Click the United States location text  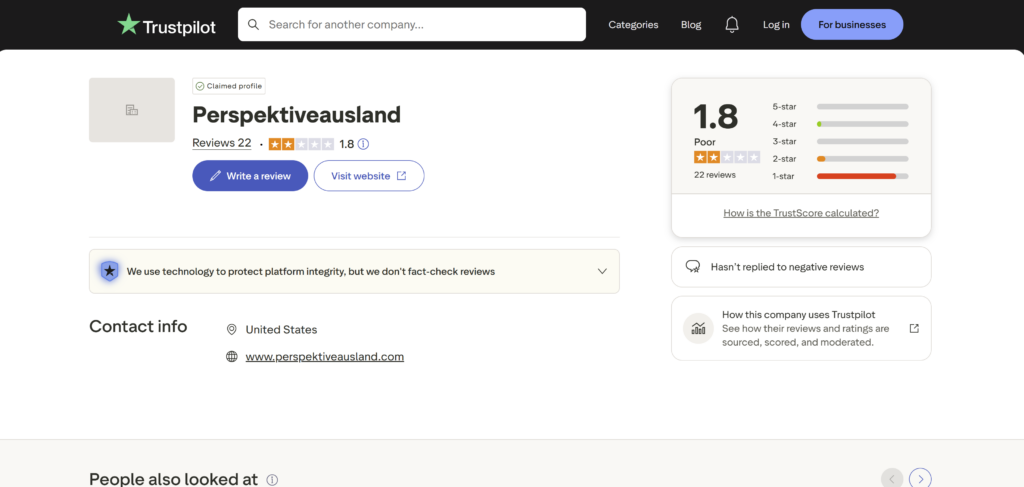281,330
